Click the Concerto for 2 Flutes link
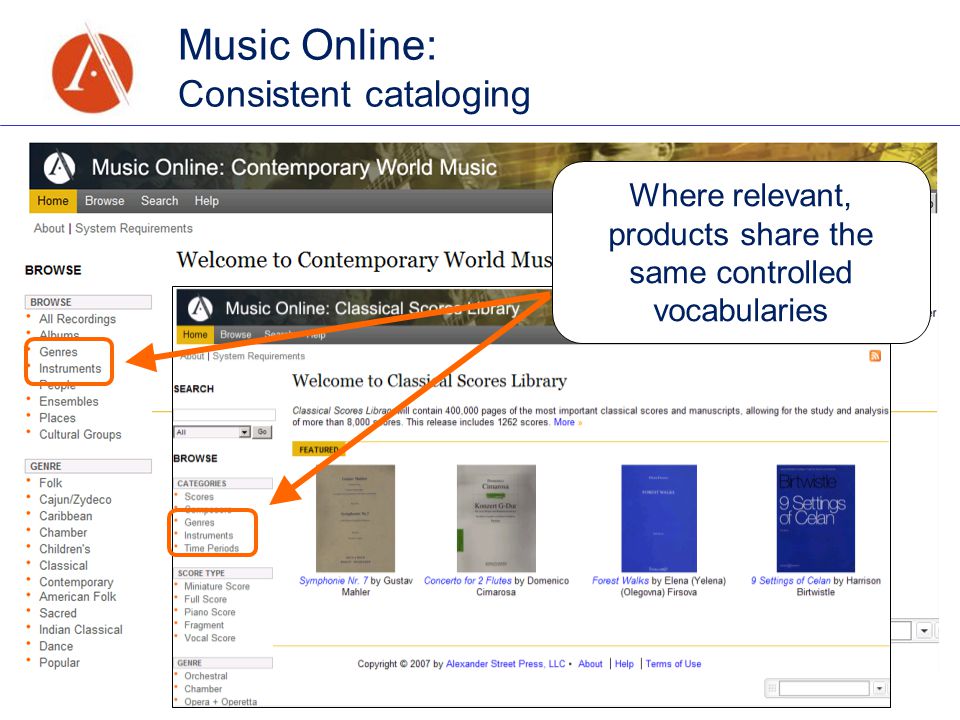This screenshot has height=720, width=960. pyautogui.click(x=468, y=580)
